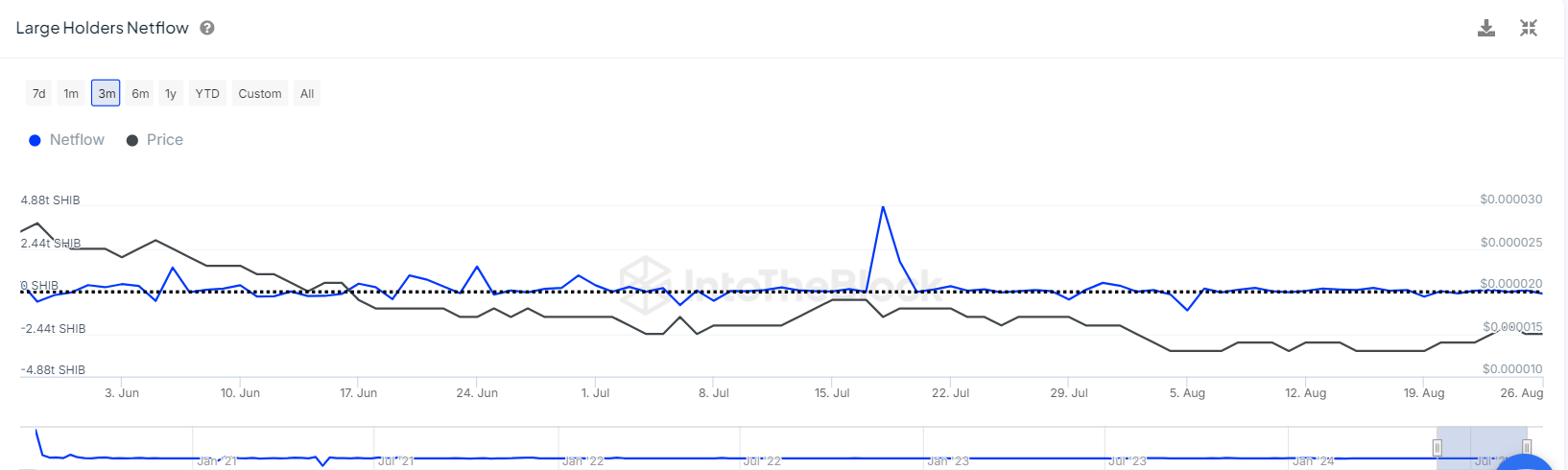Select the 6m time range

[x=140, y=93]
